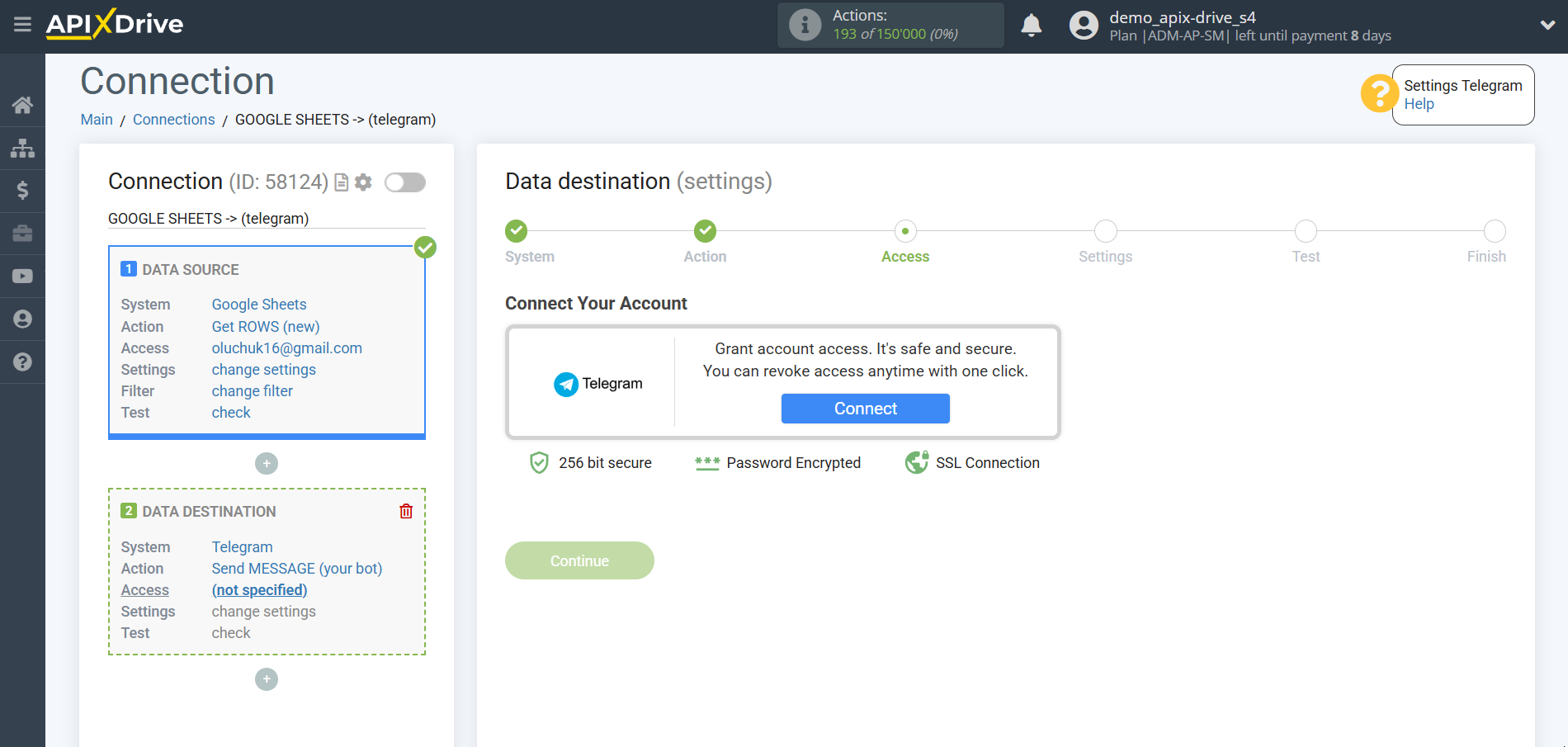Viewport: 1568px width, 747px height.
Task: Delete the Data Destination block via trash icon
Action: tap(405, 511)
